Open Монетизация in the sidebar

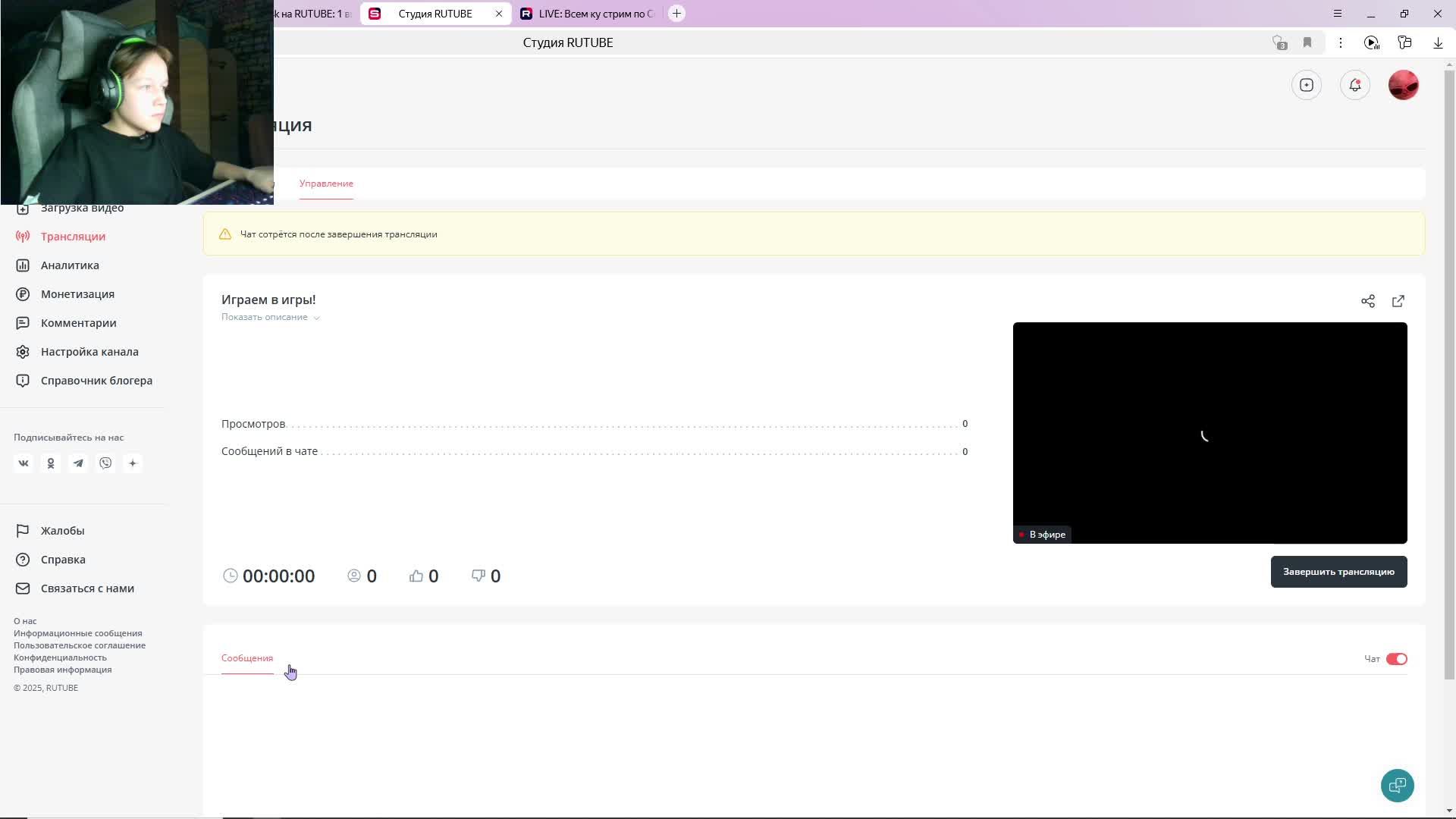click(x=65, y=294)
